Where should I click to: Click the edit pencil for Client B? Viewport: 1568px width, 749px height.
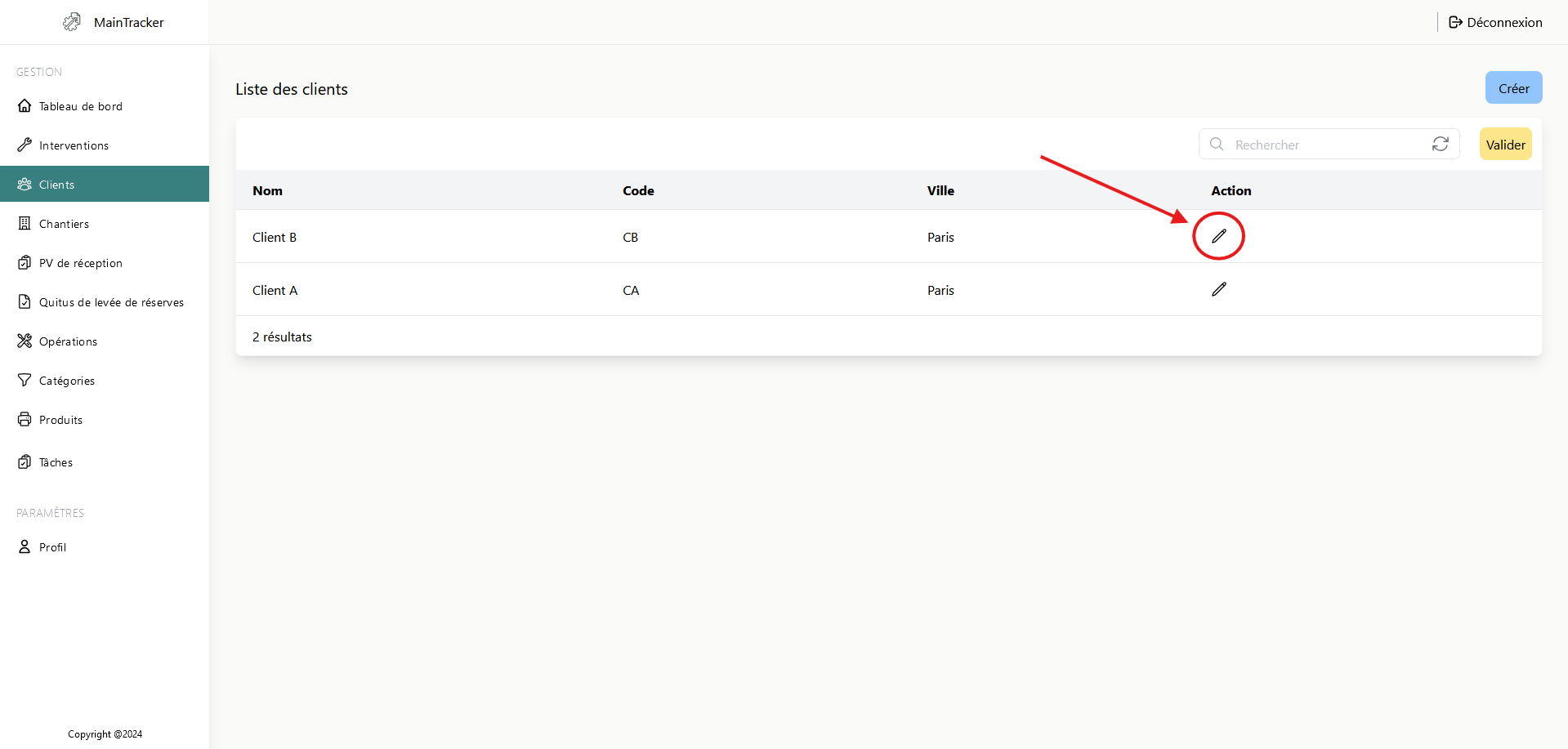click(x=1218, y=236)
